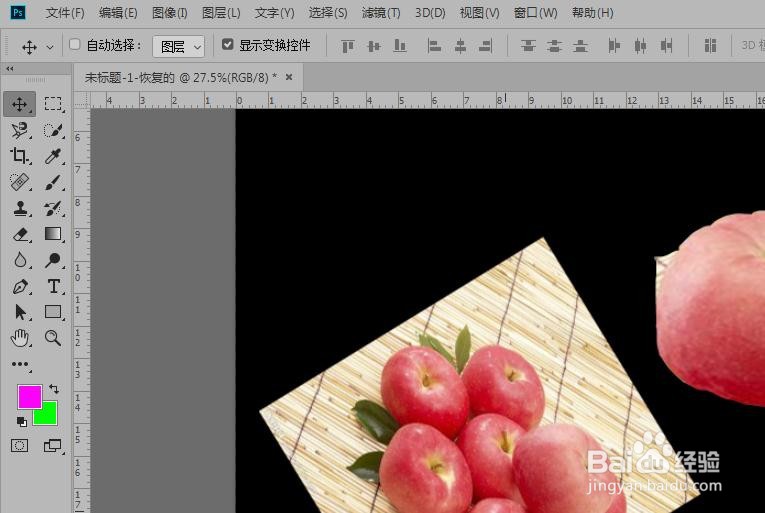Open the 视图(V) menu
765x513 pixels.
point(480,13)
